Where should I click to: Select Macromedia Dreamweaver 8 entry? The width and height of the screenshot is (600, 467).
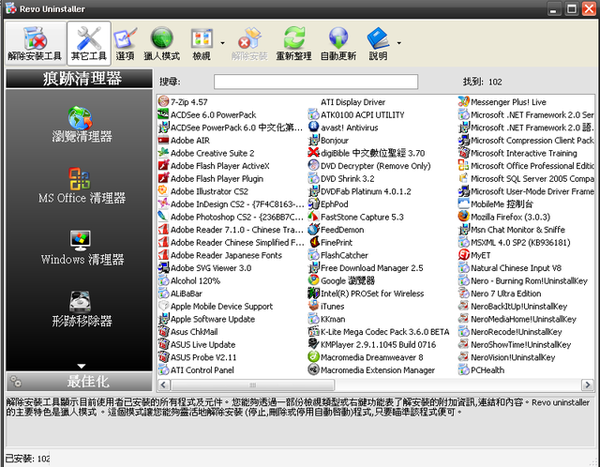pos(365,358)
